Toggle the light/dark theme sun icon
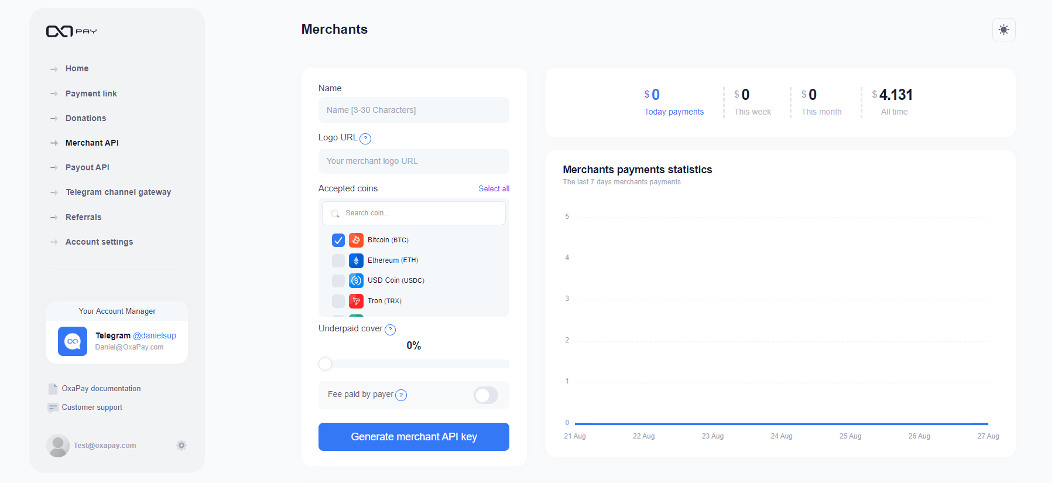The height and width of the screenshot is (483, 1052). tap(1003, 30)
